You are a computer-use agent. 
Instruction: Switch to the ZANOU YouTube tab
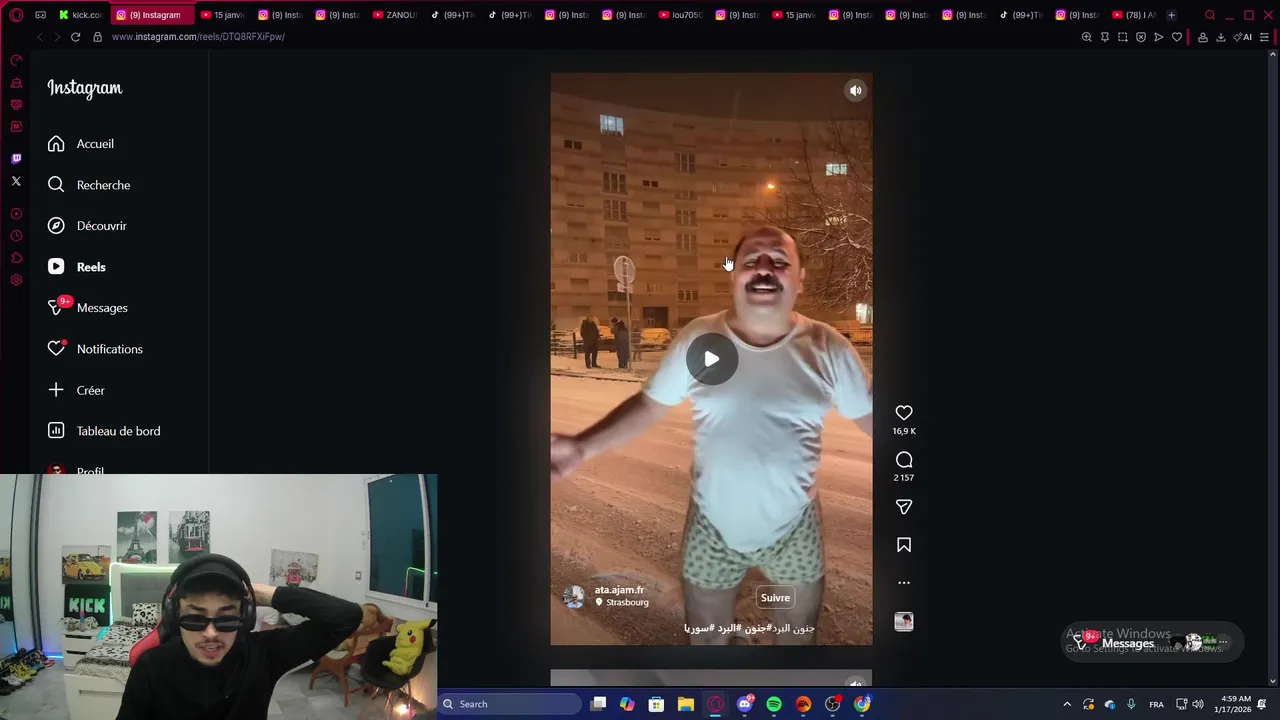[x=394, y=15]
